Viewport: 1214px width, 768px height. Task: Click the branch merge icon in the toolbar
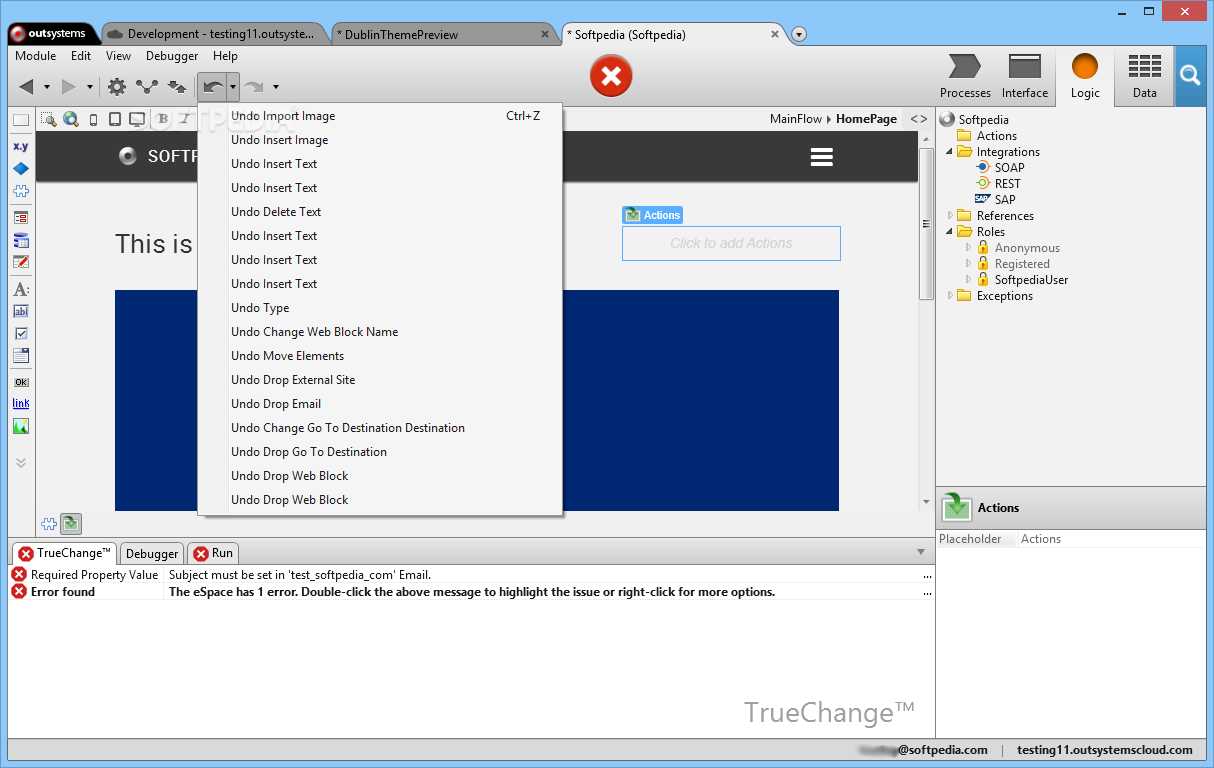click(147, 87)
